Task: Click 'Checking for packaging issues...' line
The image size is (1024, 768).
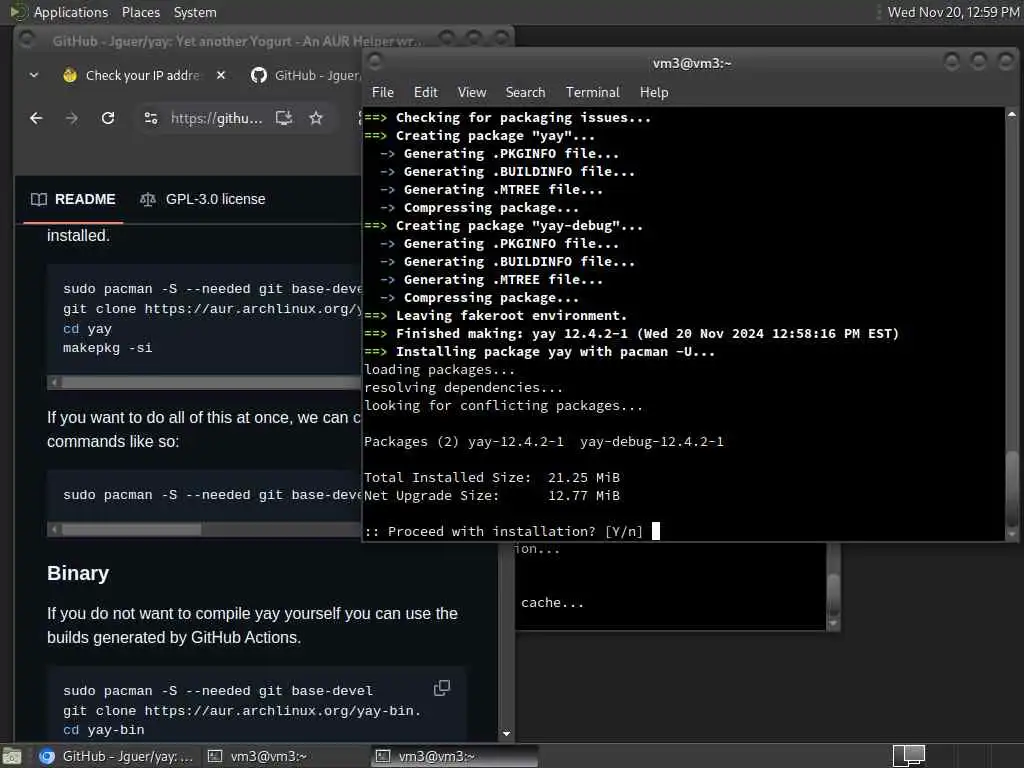Action: tap(507, 118)
